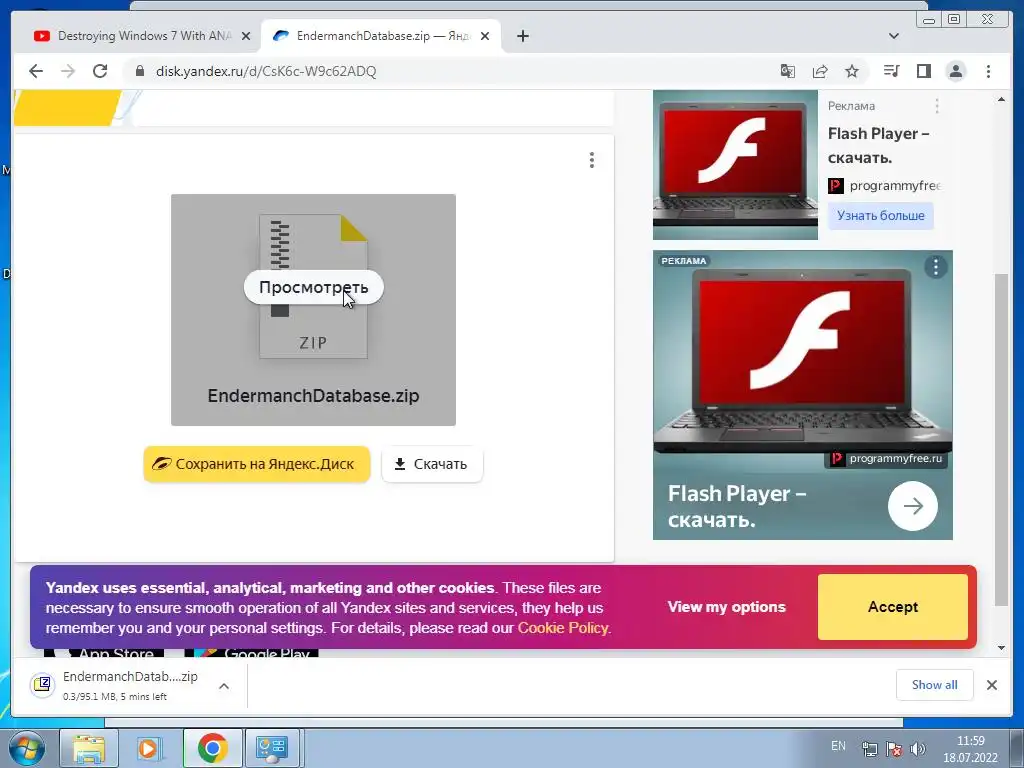Click the scrollbar up arrow
Viewport: 1024px width, 768px height.
(x=1001, y=99)
